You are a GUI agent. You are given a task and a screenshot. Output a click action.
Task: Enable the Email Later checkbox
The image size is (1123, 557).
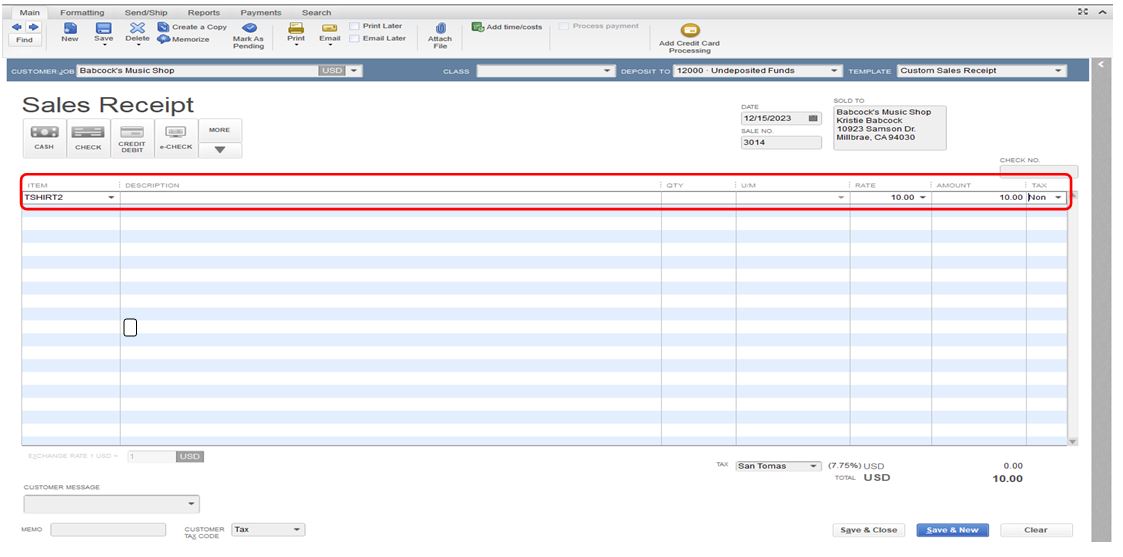(354, 39)
